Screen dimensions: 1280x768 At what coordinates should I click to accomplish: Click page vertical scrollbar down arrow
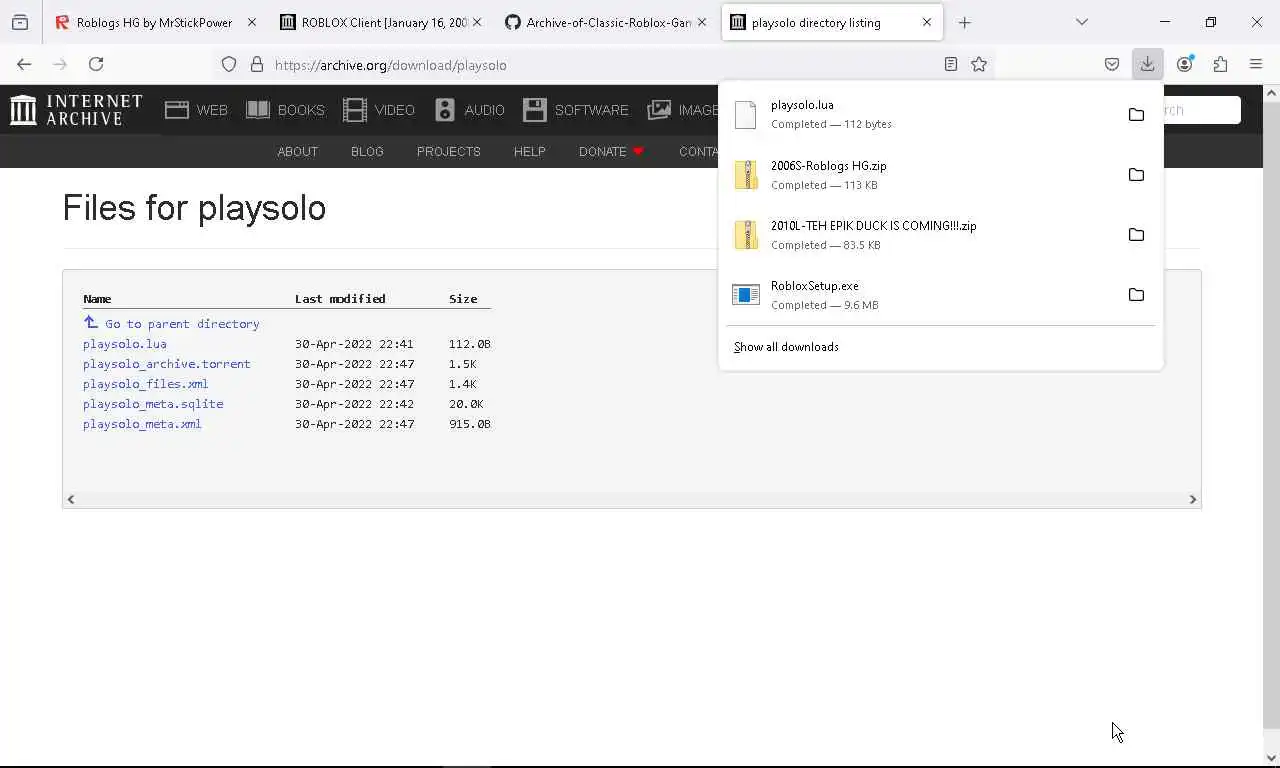(1271, 758)
